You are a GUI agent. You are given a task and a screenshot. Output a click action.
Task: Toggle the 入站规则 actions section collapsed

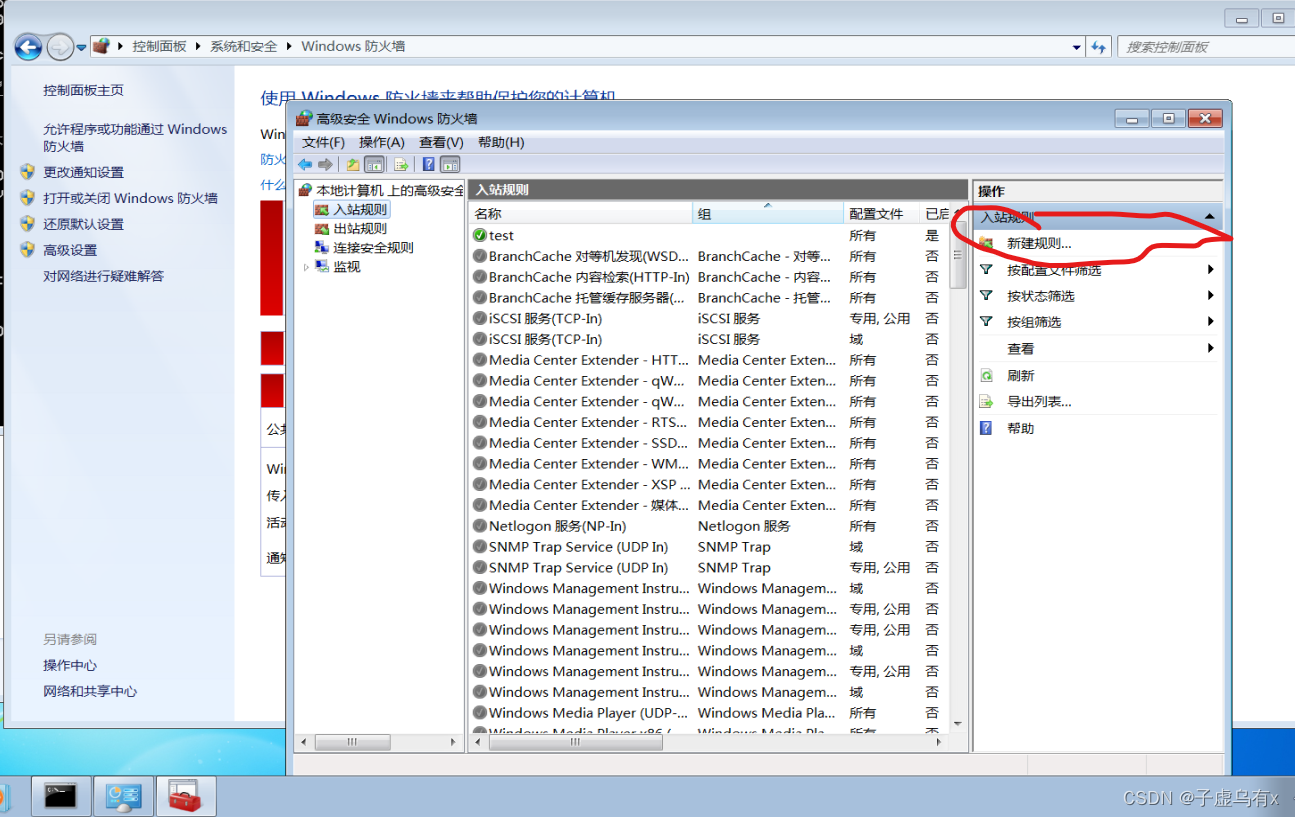tap(1208, 217)
